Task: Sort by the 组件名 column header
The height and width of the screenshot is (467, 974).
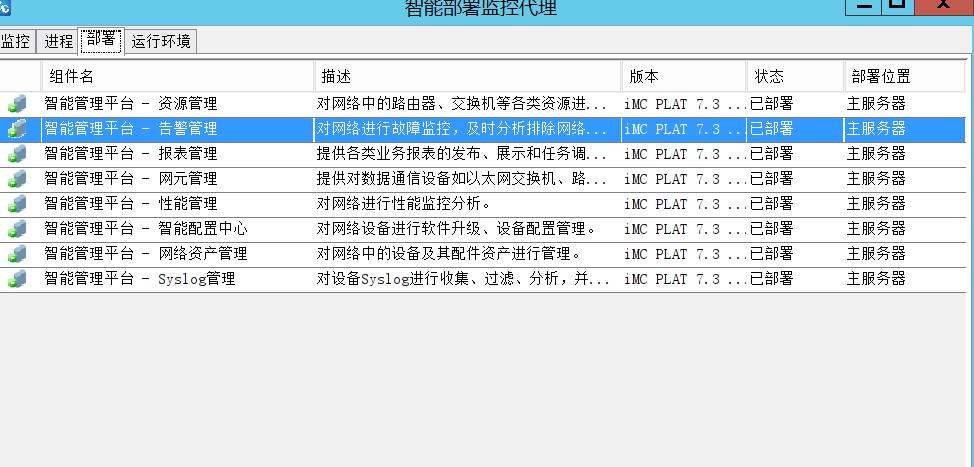Action: 178,76
